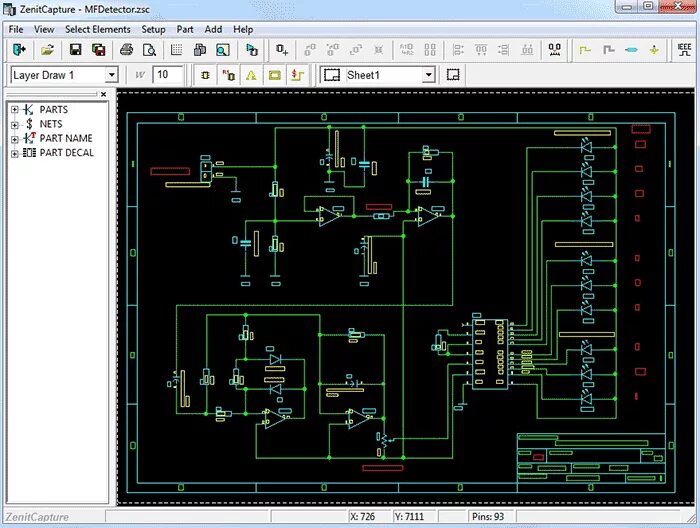Select the PART NAME label in the tree
The image size is (700, 528).
(66, 138)
